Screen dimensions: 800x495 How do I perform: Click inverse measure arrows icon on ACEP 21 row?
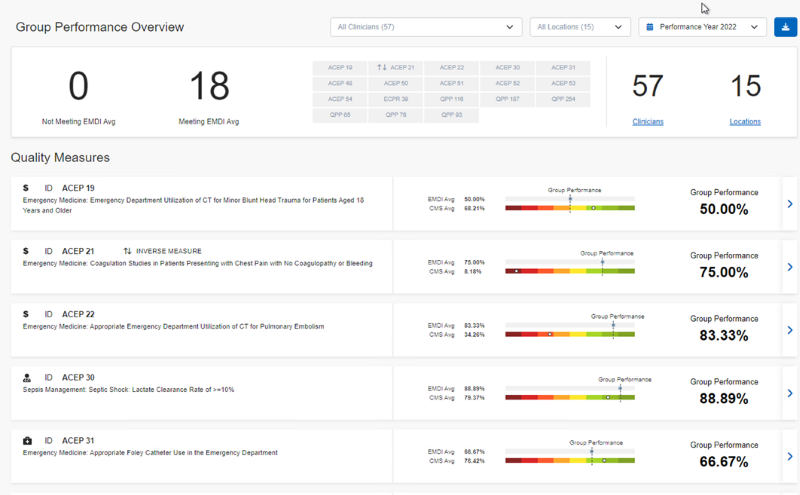tap(128, 251)
